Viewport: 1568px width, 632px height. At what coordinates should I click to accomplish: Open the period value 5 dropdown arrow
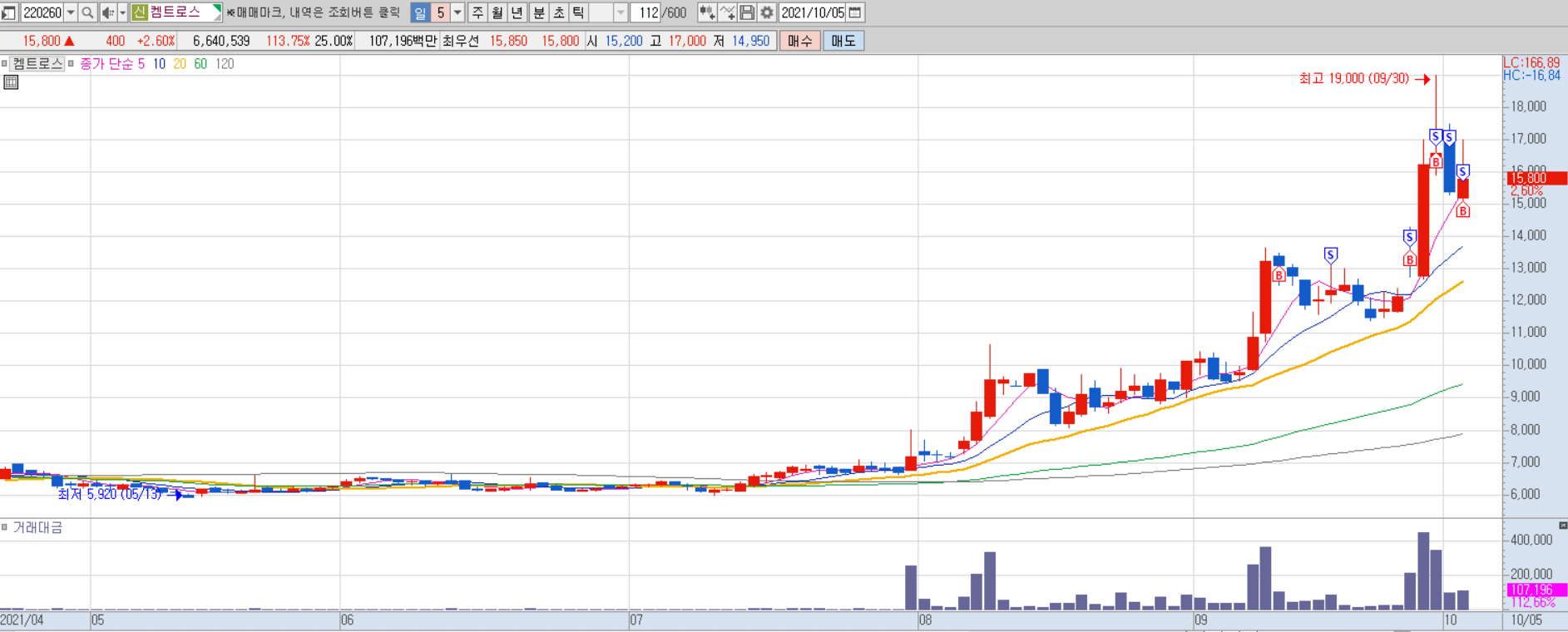pyautogui.click(x=458, y=12)
